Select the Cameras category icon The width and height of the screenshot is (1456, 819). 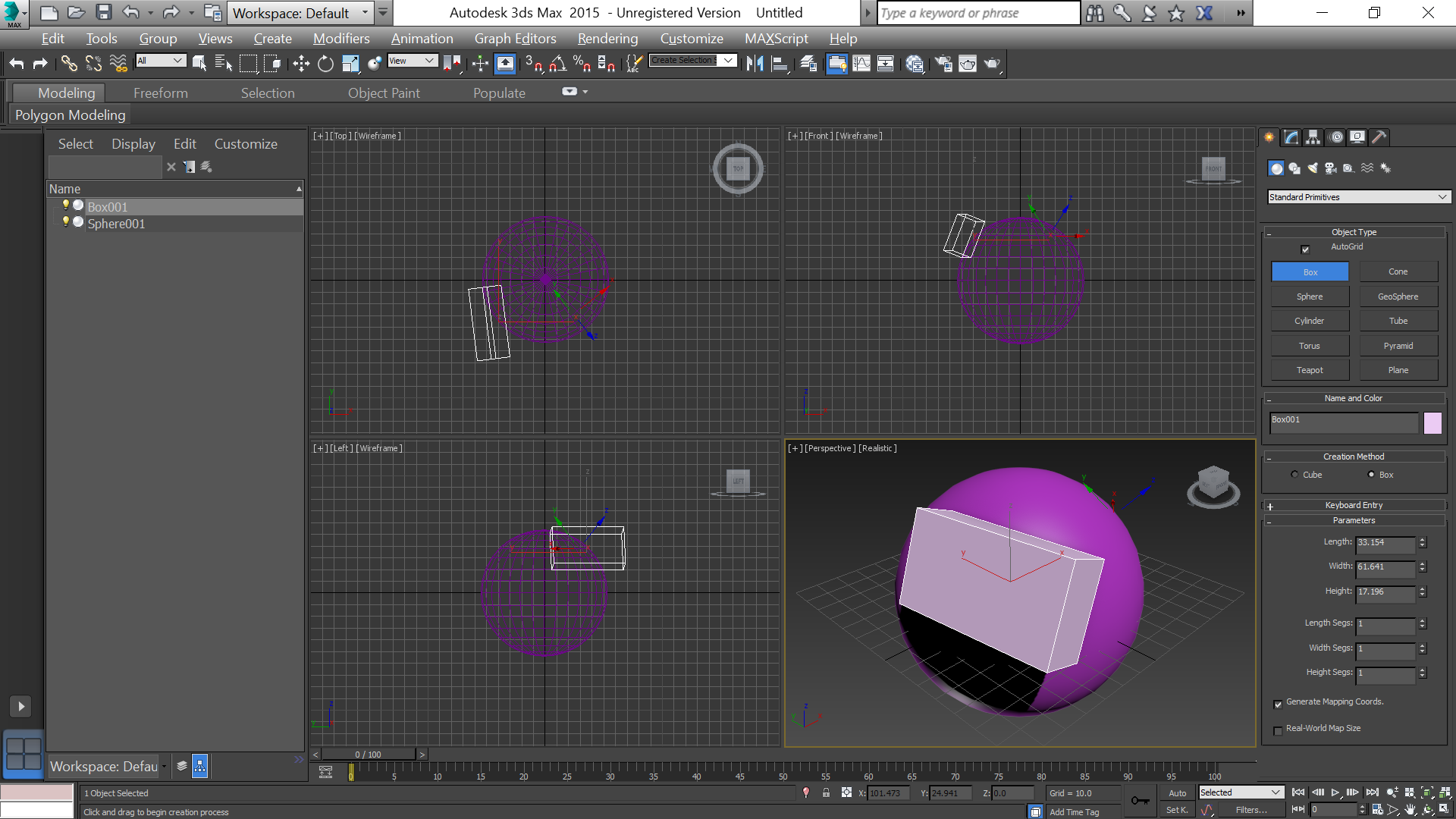[1331, 168]
